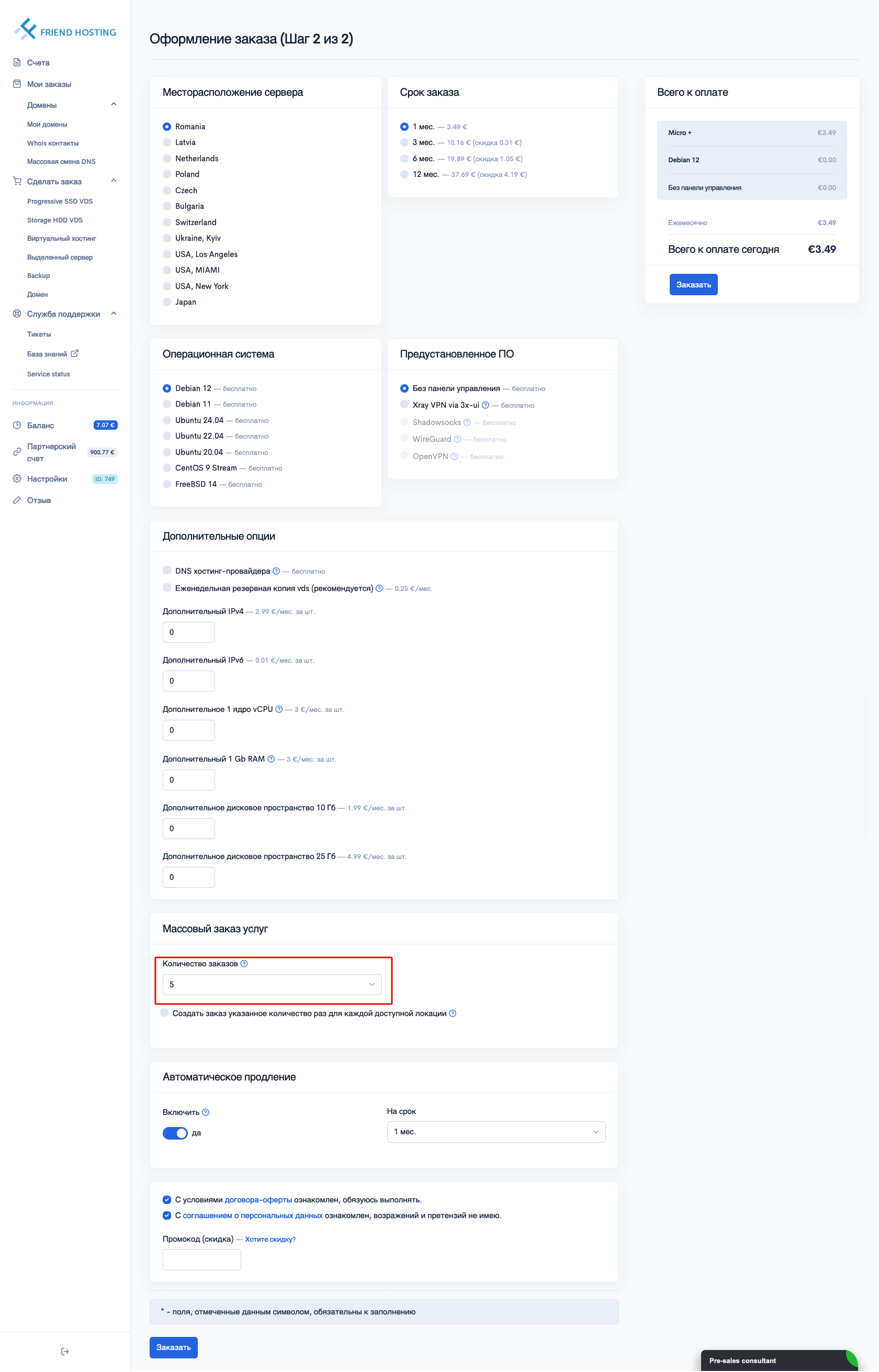879x1372 pixels.
Task: Open Выделенный сервер in sidebar
Action: tap(60, 257)
